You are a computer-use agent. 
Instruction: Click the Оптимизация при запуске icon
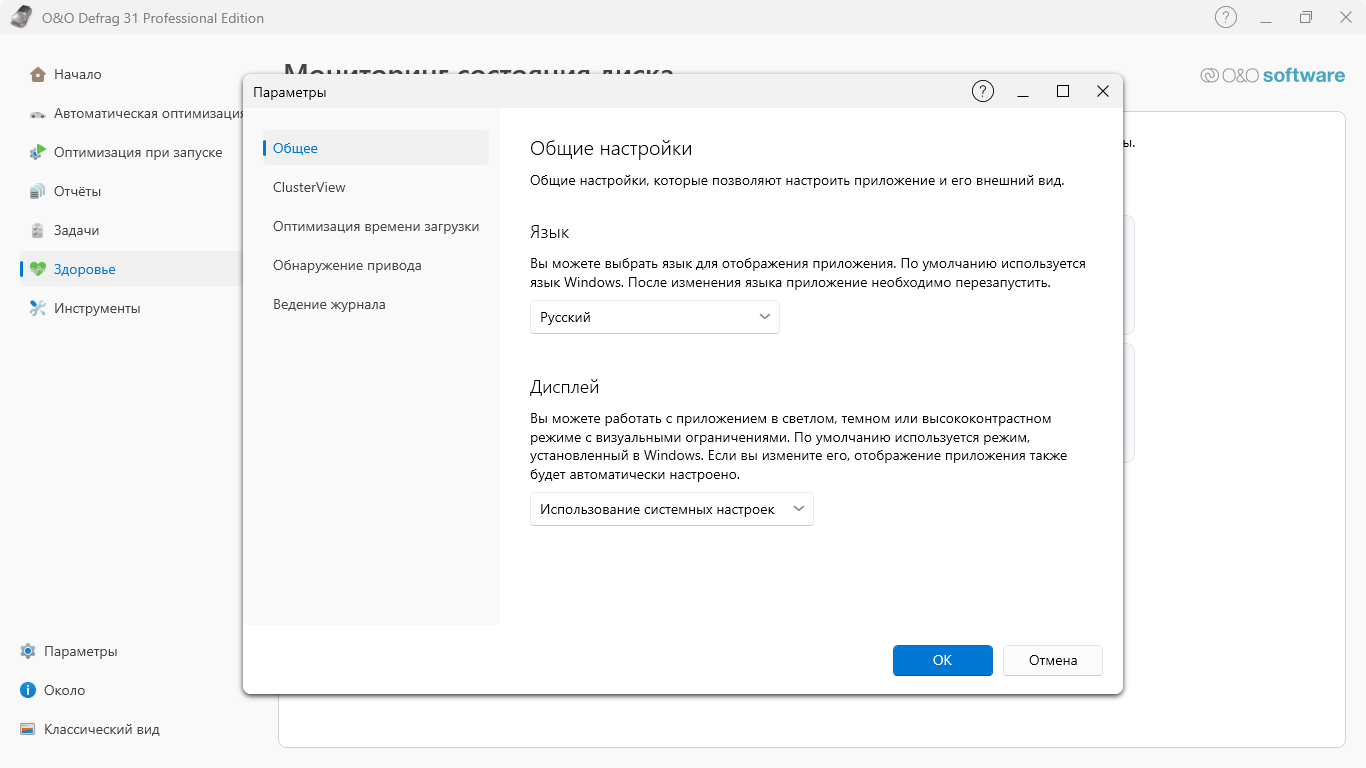pyautogui.click(x=38, y=152)
